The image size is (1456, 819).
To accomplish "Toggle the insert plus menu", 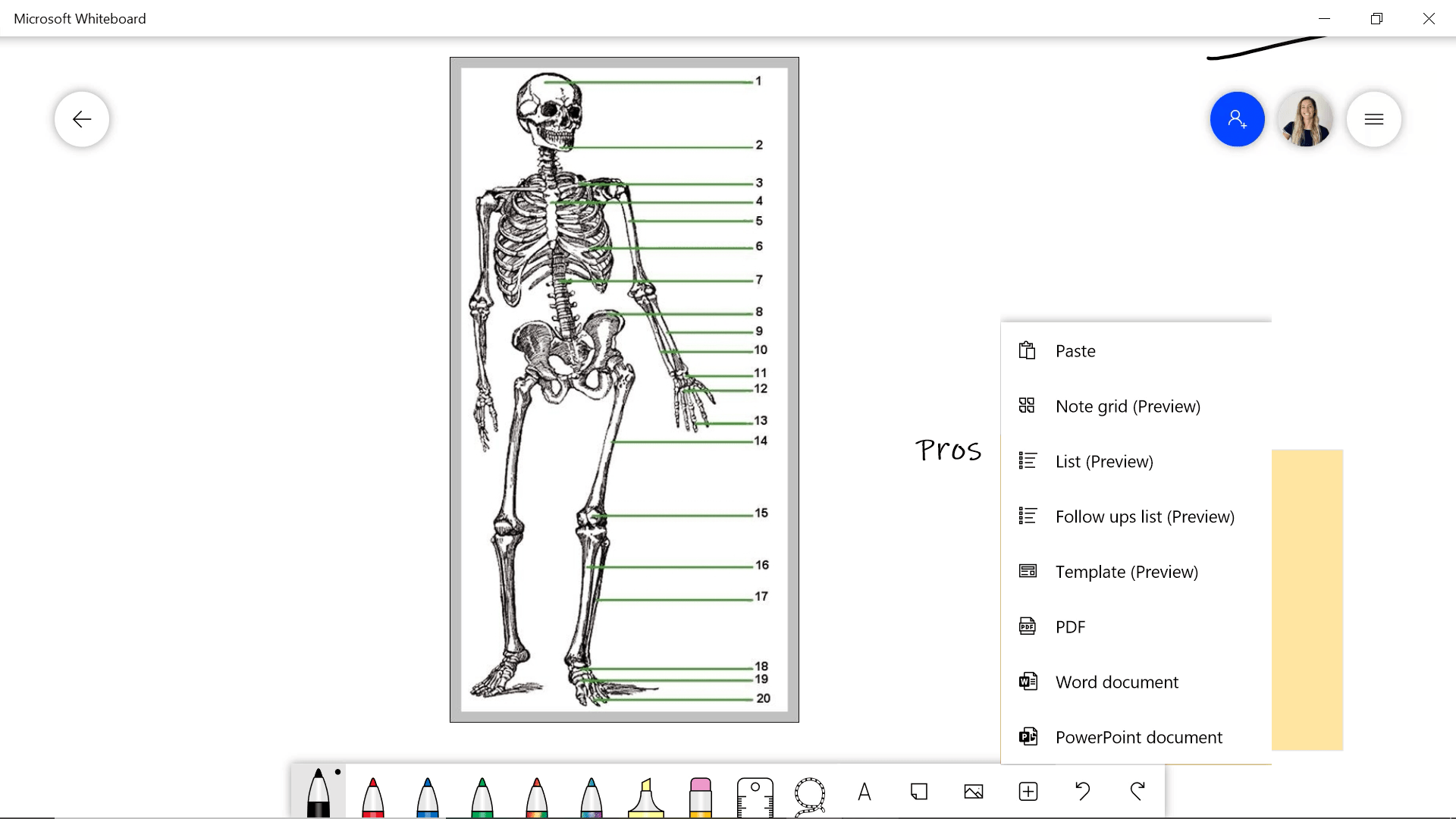I will [x=1028, y=792].
